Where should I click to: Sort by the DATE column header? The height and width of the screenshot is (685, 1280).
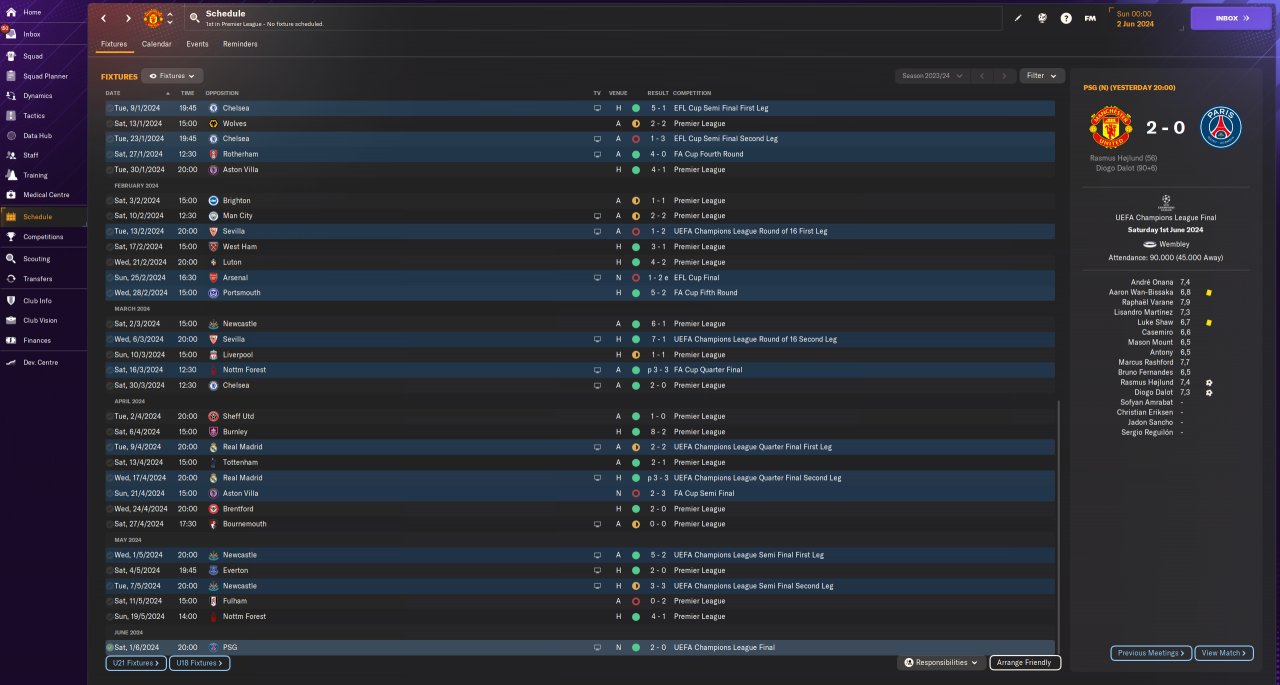[x=113, y=93]
